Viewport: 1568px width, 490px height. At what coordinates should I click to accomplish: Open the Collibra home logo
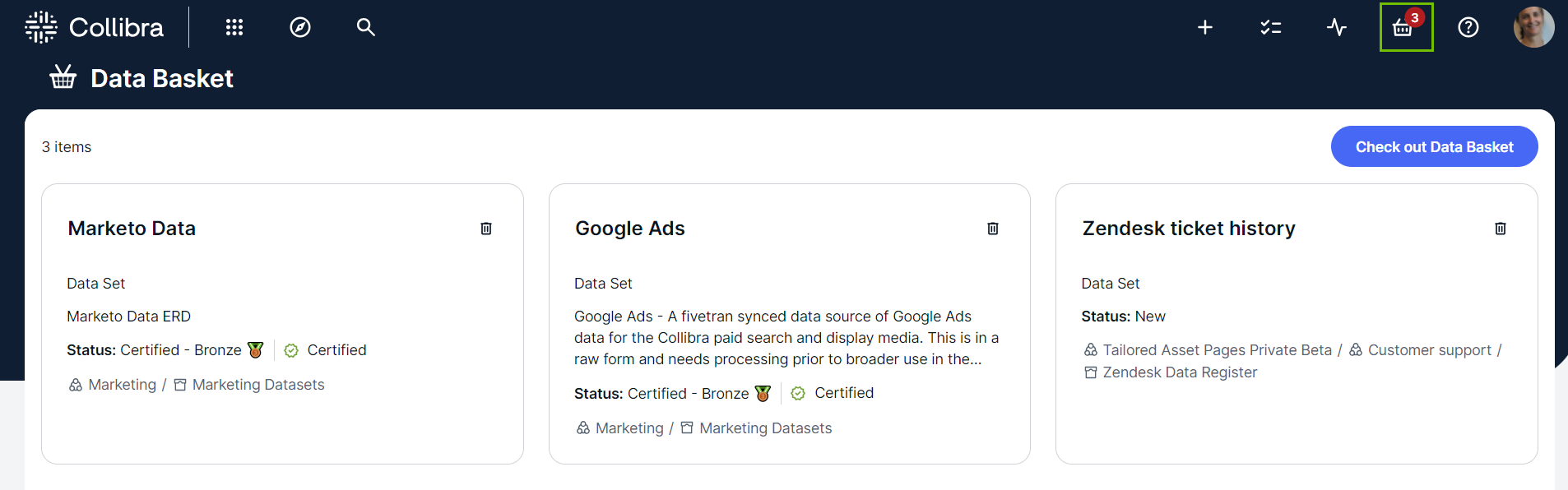[x=95, y=27]
